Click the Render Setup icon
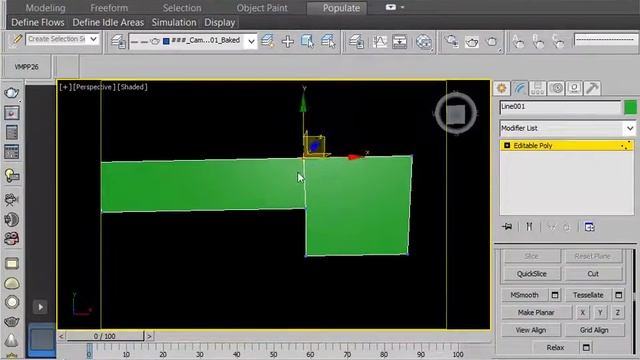Screen dimensions: 640x360 click(452, 41)
